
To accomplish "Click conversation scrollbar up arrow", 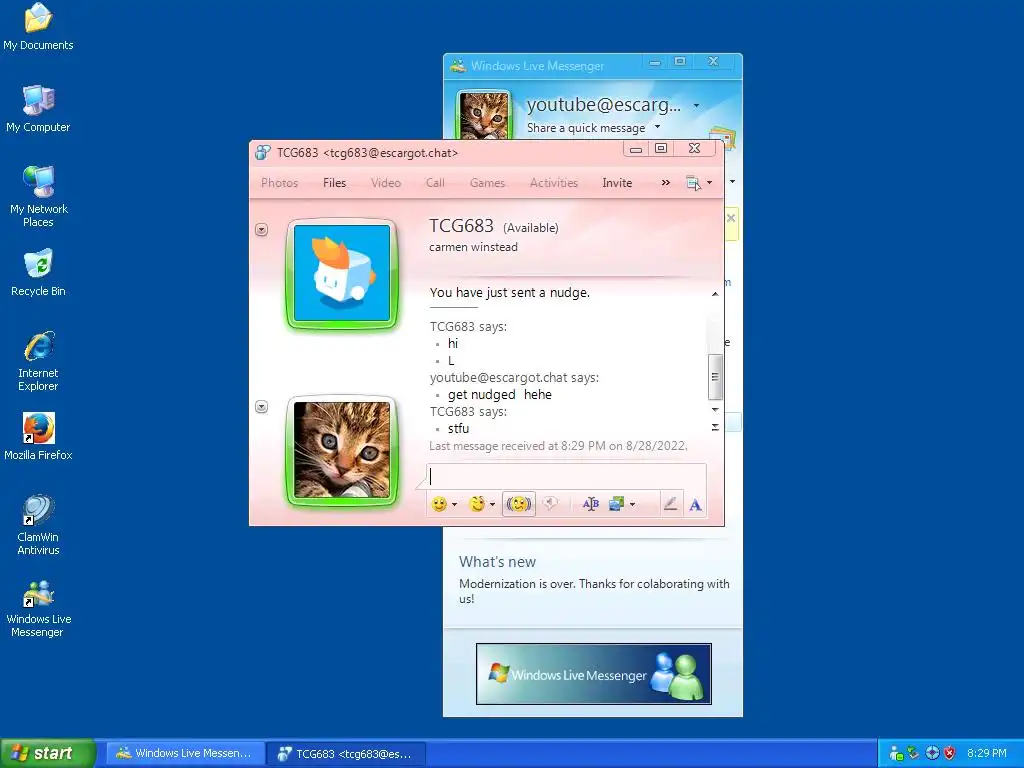I will click(715, 294).
